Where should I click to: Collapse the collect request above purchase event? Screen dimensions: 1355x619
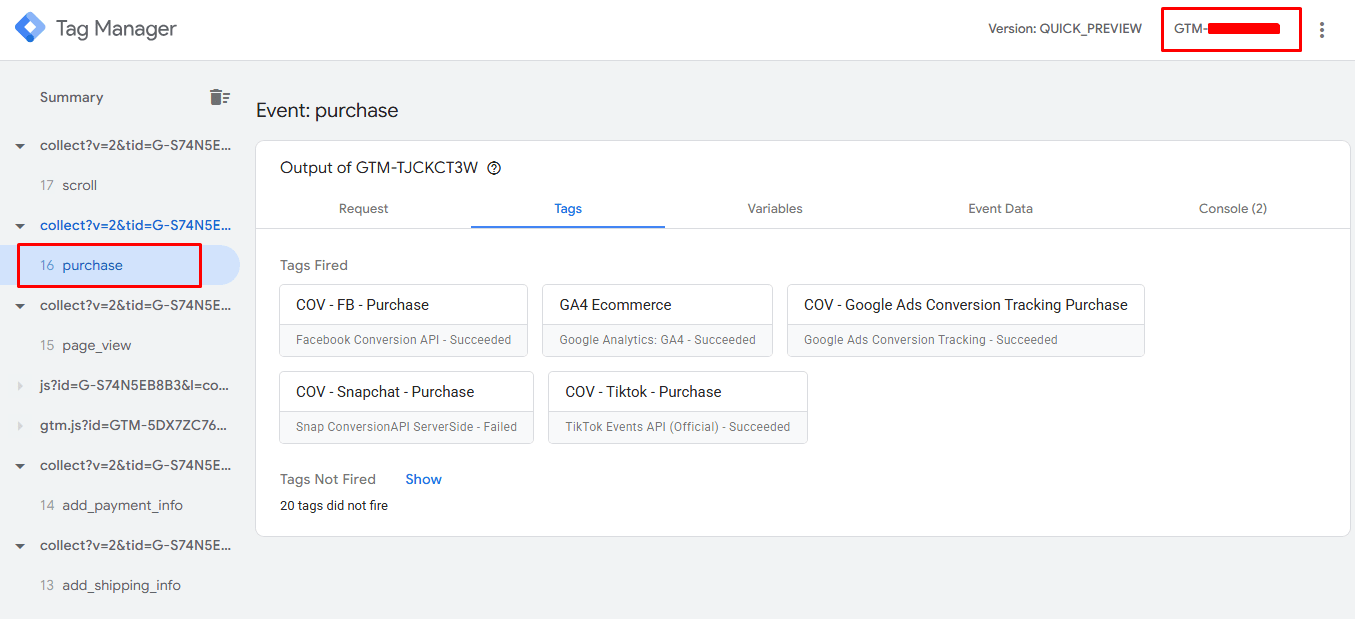20,226
